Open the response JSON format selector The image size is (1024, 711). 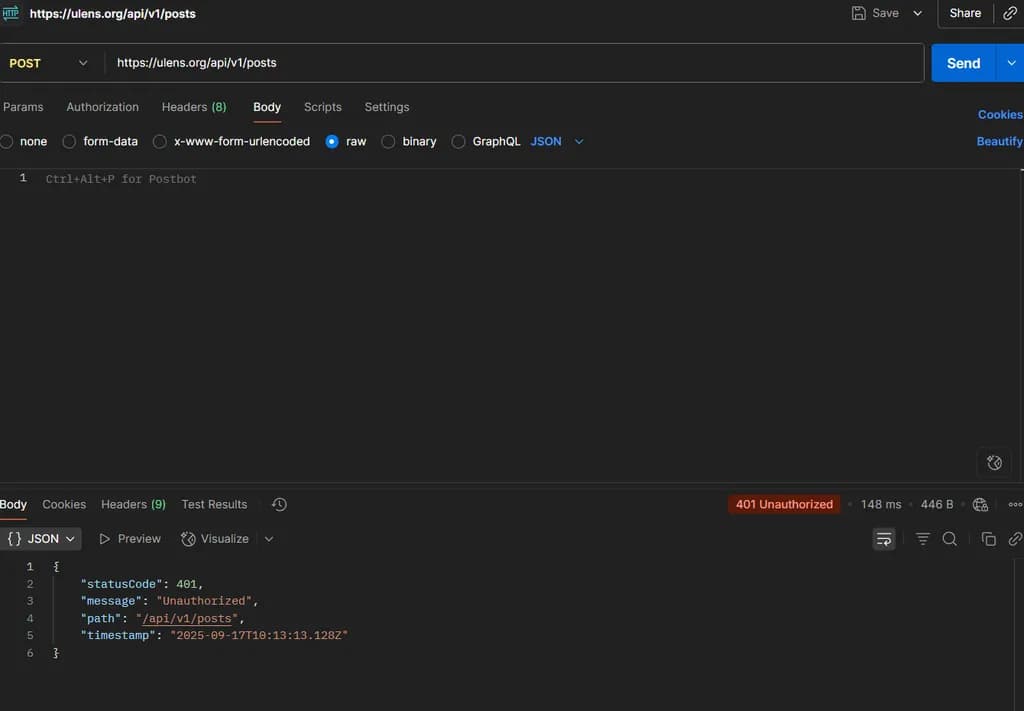pos(41,539)
